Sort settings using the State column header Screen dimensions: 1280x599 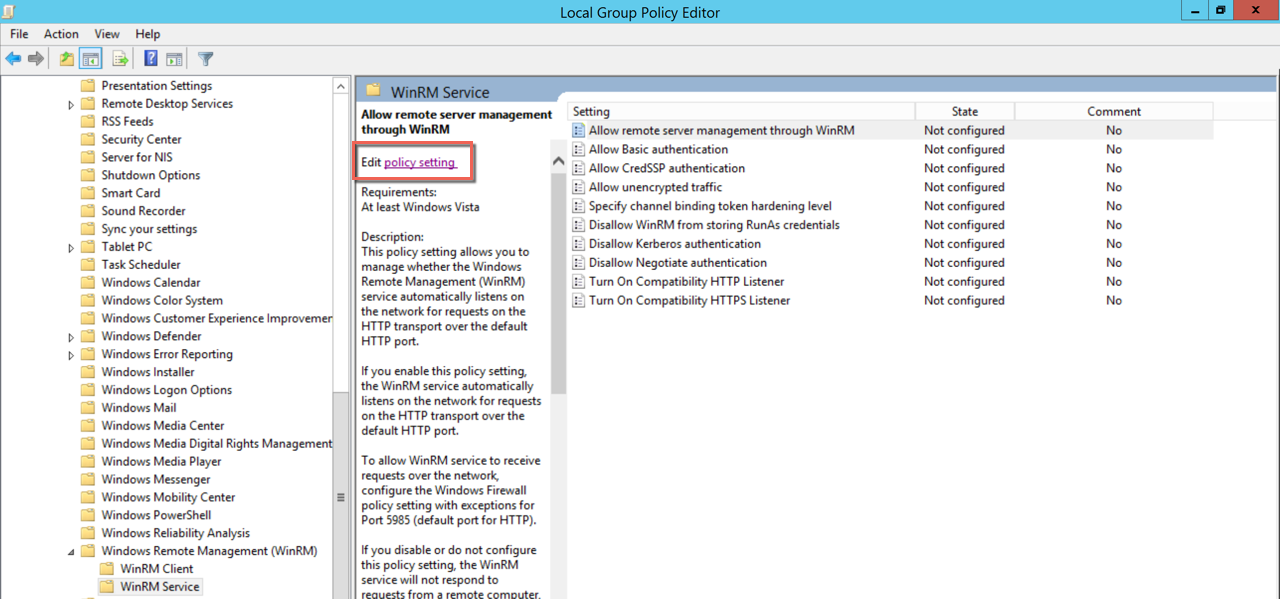pos(963,111)
